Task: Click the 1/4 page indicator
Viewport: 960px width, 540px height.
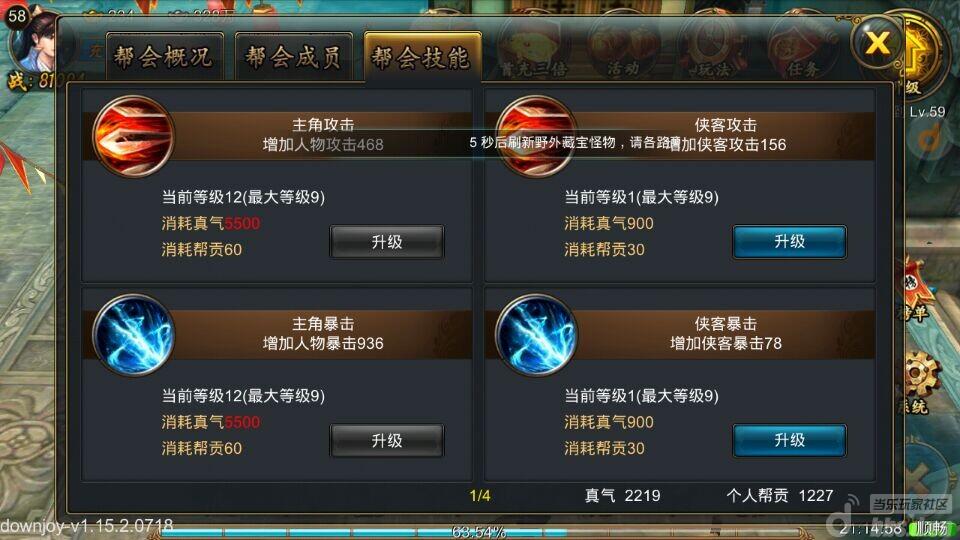Action: tap(480, 495)
